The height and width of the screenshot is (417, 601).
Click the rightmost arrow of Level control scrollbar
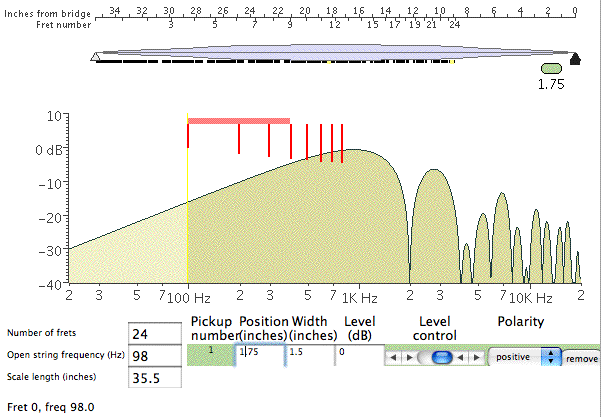pyautogui.click(x=476, y=357)
